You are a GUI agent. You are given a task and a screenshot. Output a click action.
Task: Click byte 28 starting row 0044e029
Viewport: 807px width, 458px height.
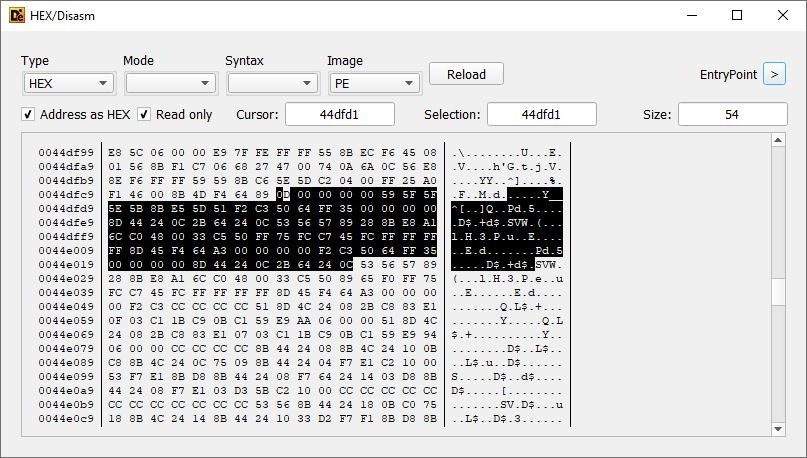click(115, 278)
